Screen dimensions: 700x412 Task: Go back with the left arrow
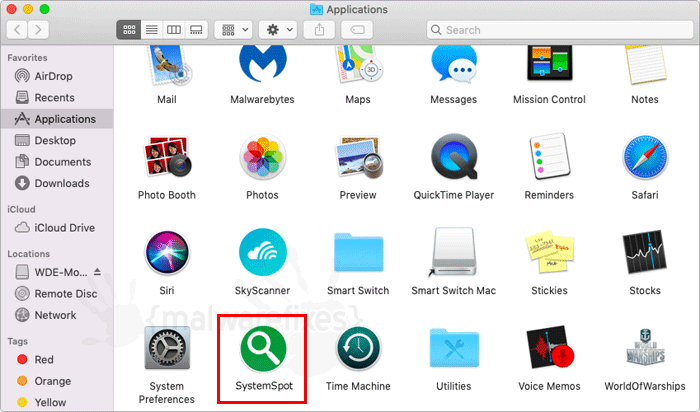coord(17,30)
